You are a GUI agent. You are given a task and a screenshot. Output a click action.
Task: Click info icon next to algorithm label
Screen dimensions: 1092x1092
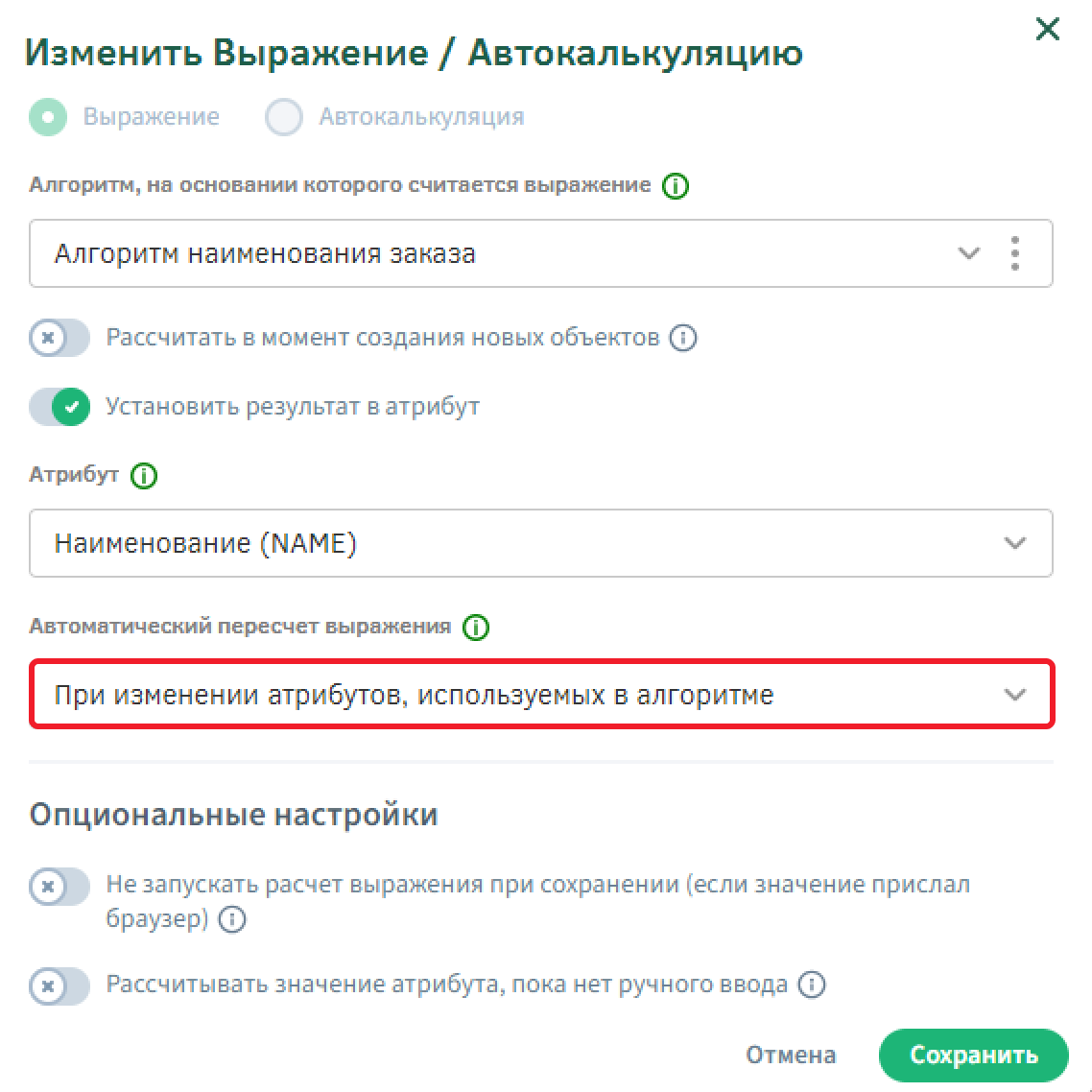pos(676,186)
